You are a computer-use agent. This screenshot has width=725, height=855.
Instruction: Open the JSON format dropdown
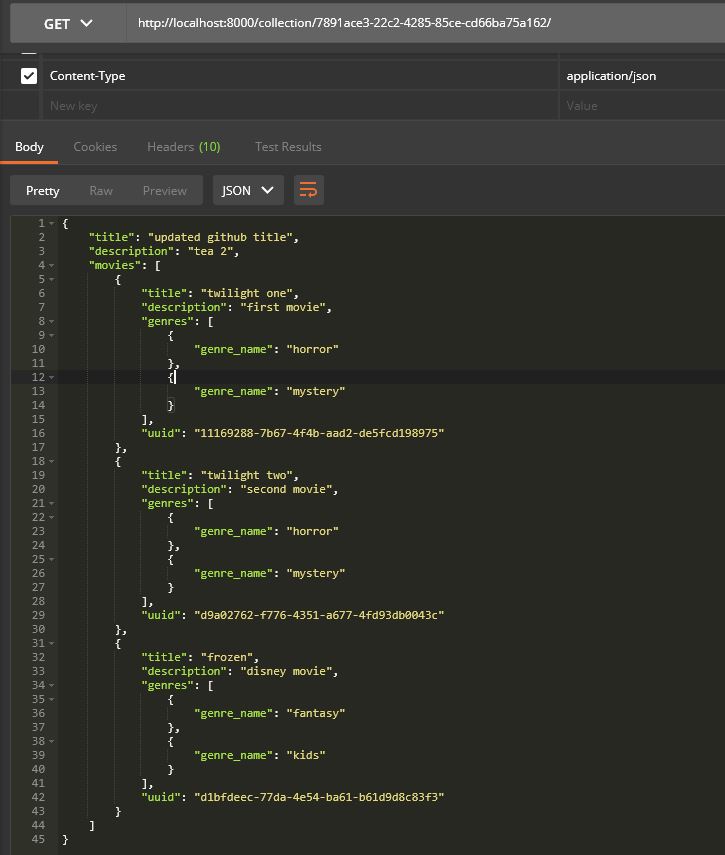(248, 190)
